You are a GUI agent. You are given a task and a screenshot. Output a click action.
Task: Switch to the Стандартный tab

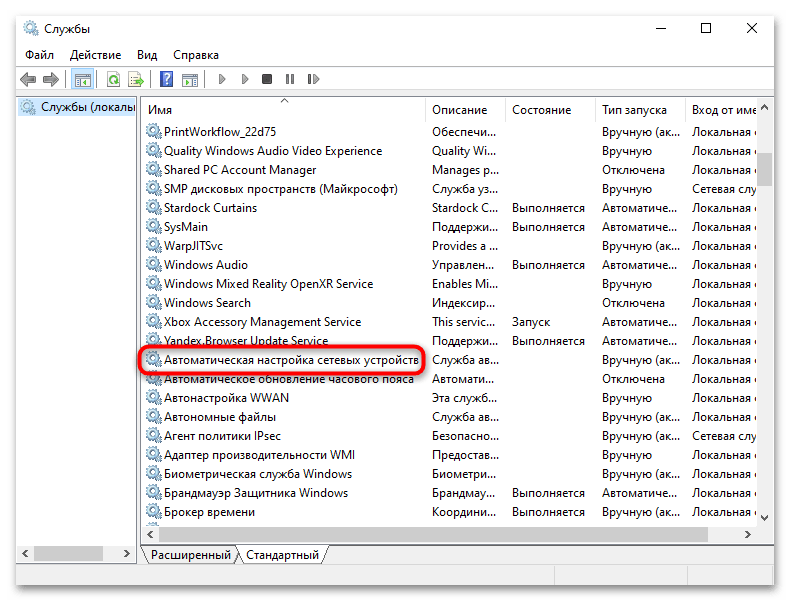pyautogui.click(x=282, y=555)
